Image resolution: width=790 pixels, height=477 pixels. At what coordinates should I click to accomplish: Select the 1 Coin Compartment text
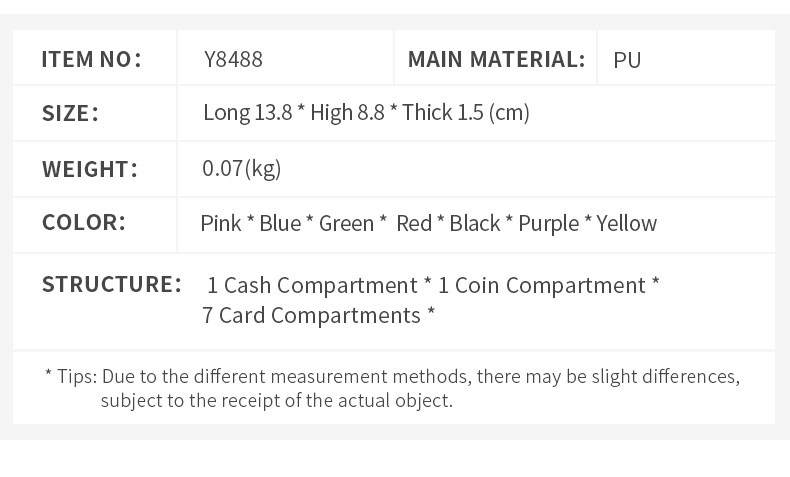[x=542, y=285]
